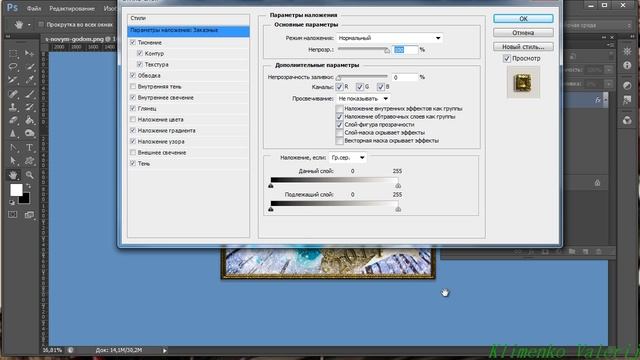Click the foreground color swatch
This screenshot has height=360, width=640.
point(16,190)
